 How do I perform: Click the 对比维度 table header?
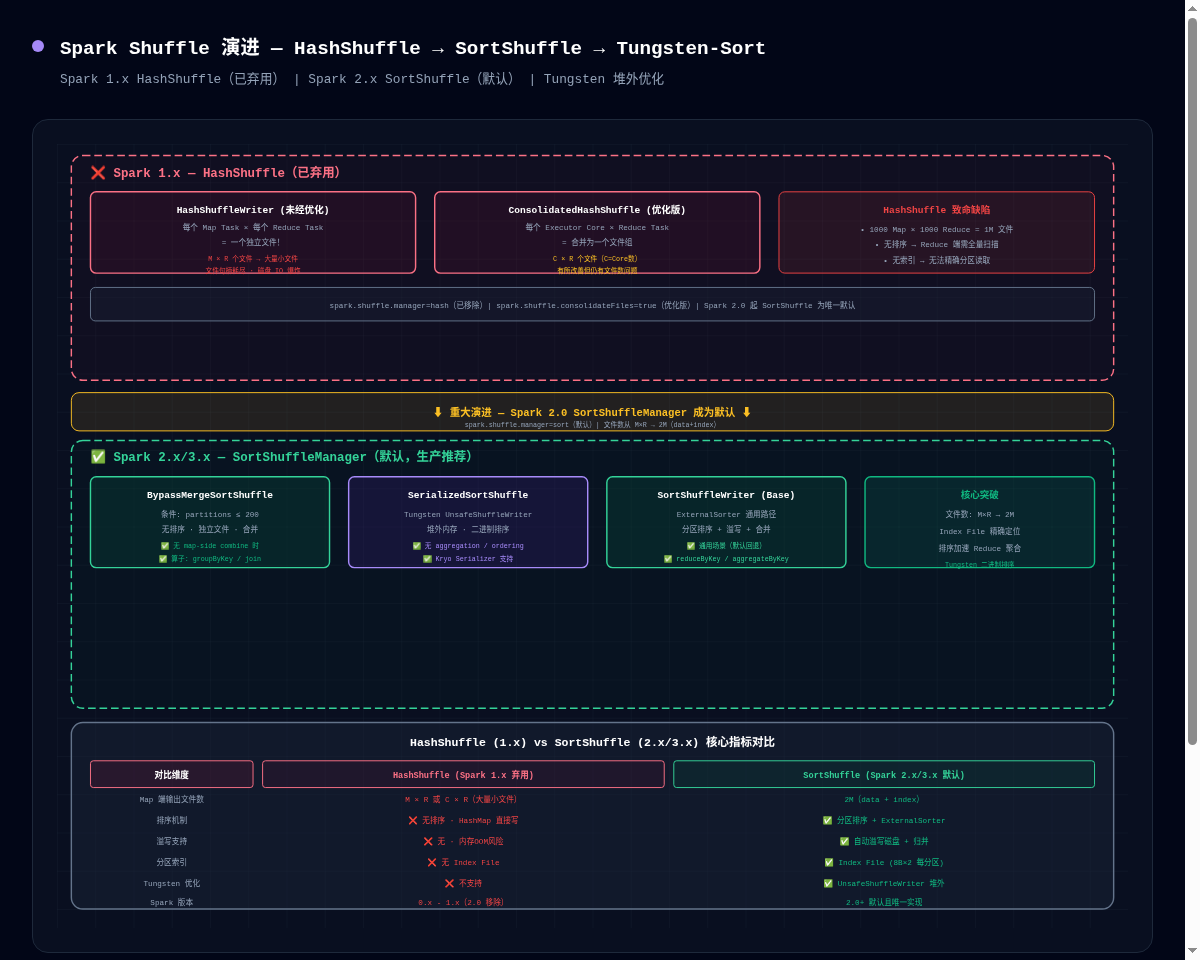tap(172, 775)
